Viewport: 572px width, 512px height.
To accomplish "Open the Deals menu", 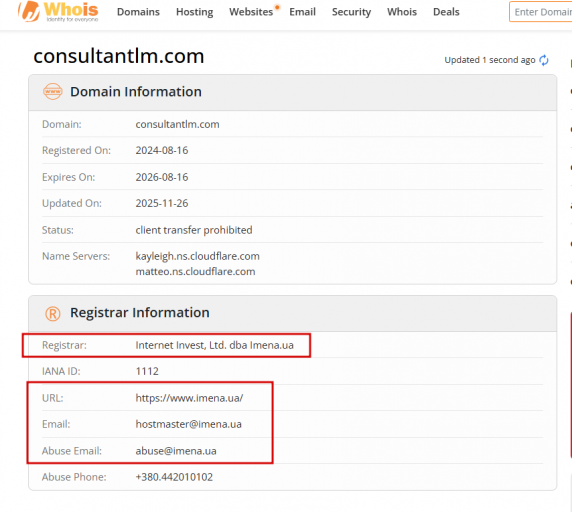I will point(446,12).
